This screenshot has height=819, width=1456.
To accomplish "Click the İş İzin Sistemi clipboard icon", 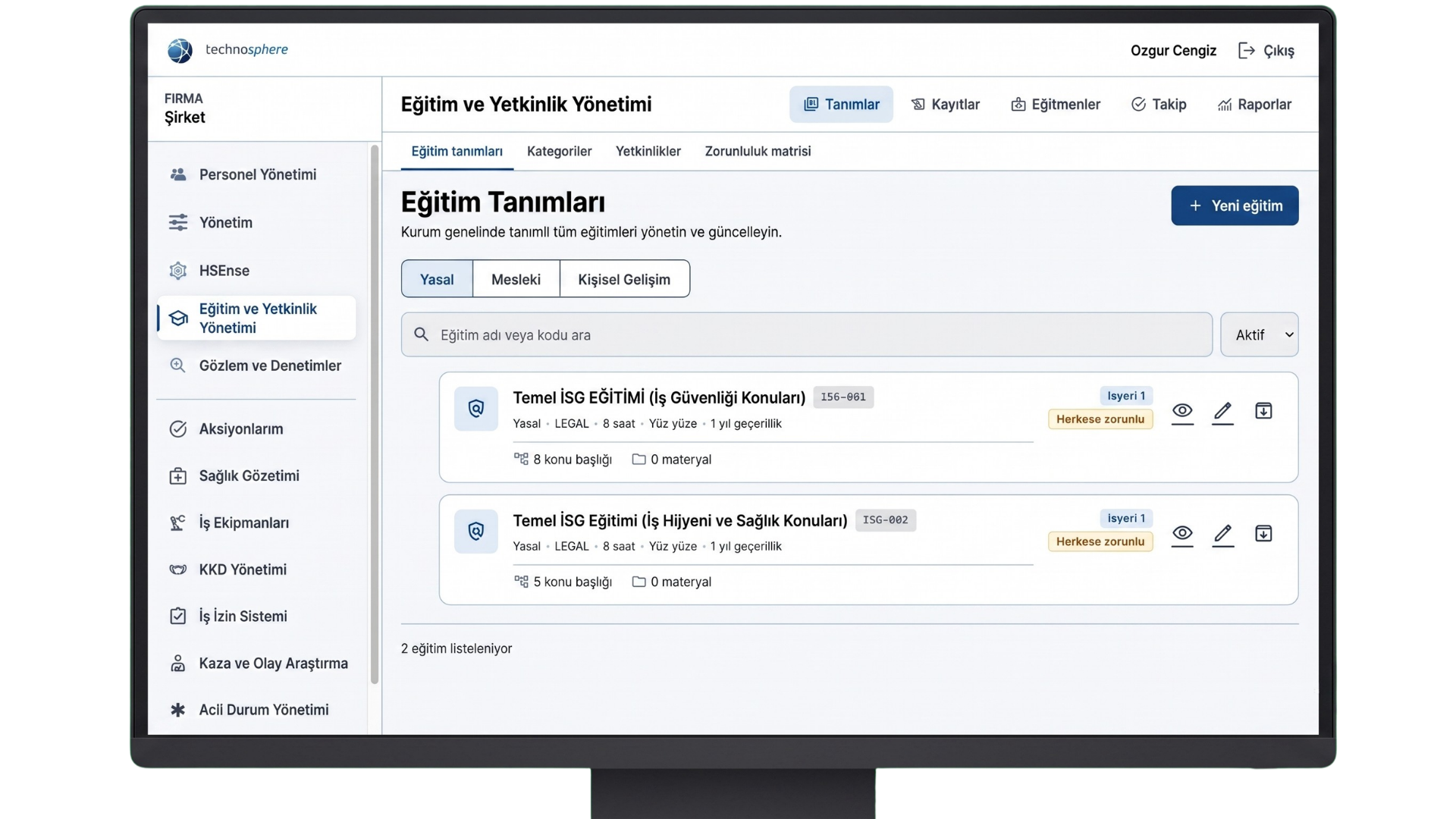I will click(x=178, y=617).
